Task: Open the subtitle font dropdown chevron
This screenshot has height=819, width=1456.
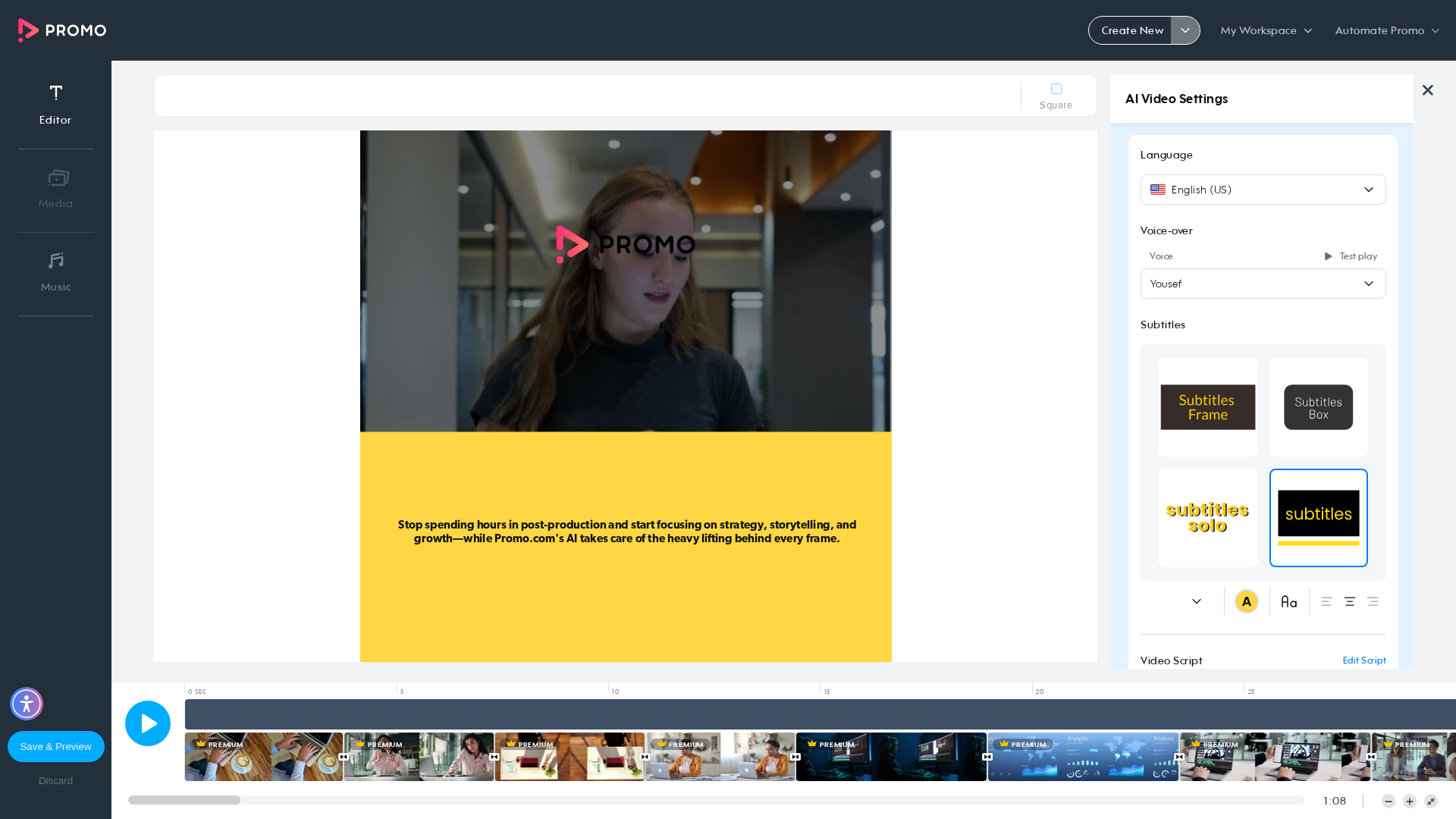Action: click(x=1197, y=601)
